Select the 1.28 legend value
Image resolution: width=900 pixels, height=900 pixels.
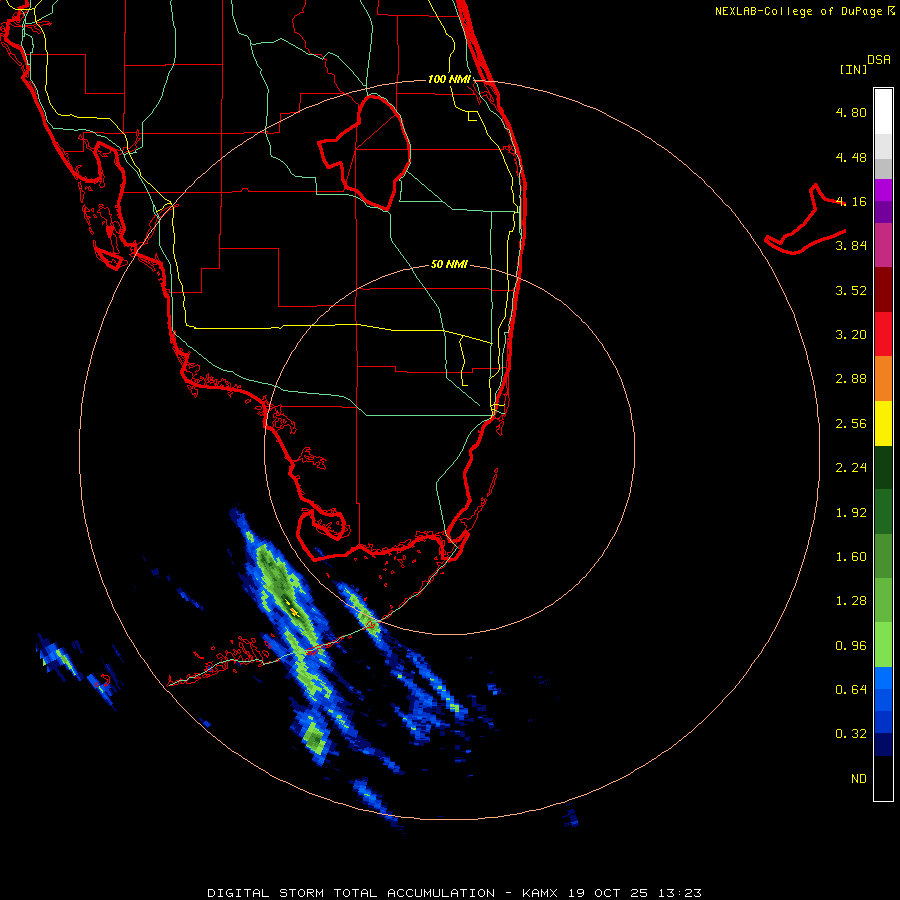click(x=851, y=601)
